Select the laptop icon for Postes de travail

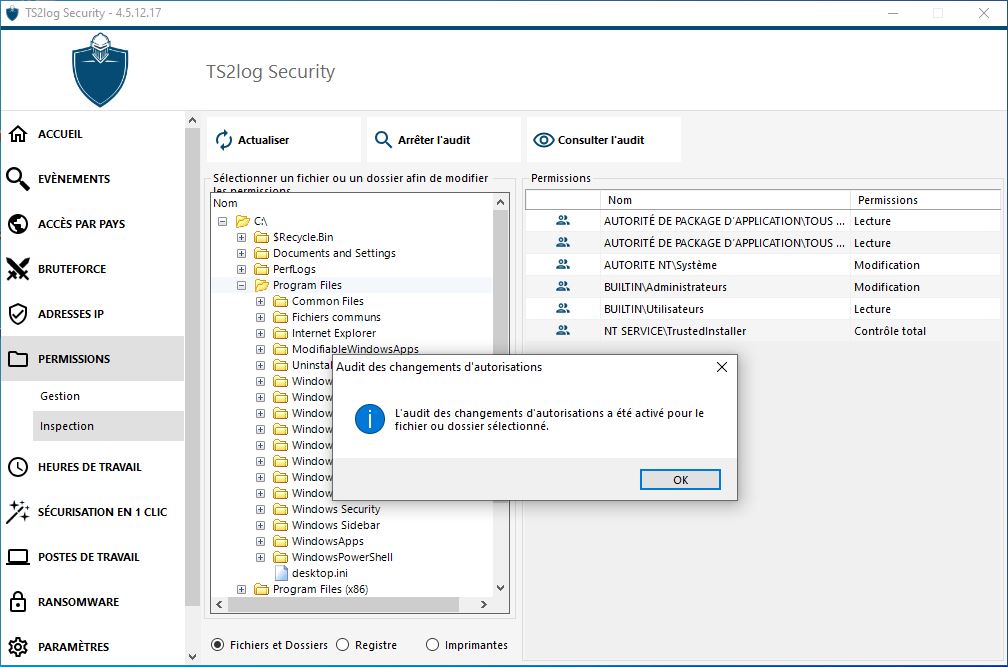pos(18,556)
